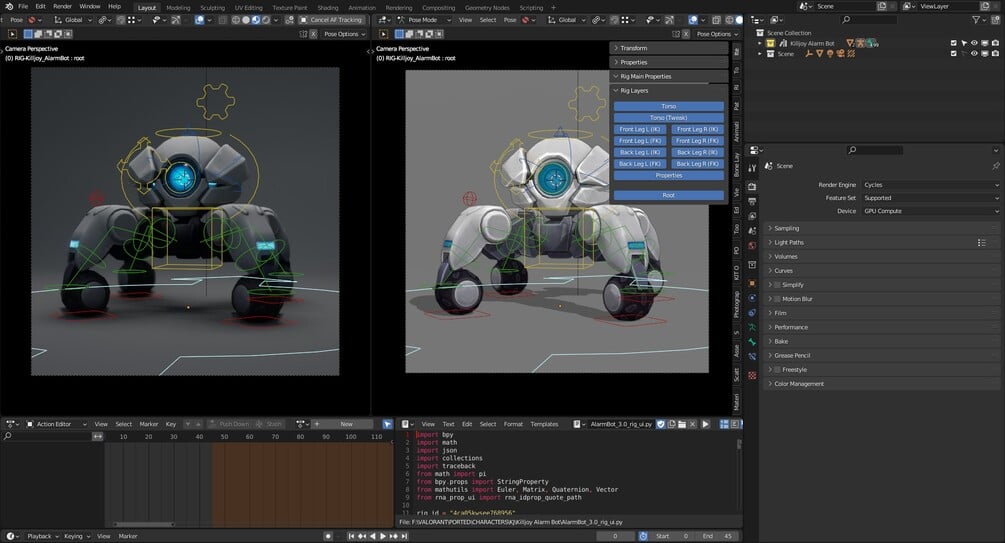Open the outliner filter funnel icon
Image resolution: width=1005 pixels, height=543 pixels.
coord(976,20)
